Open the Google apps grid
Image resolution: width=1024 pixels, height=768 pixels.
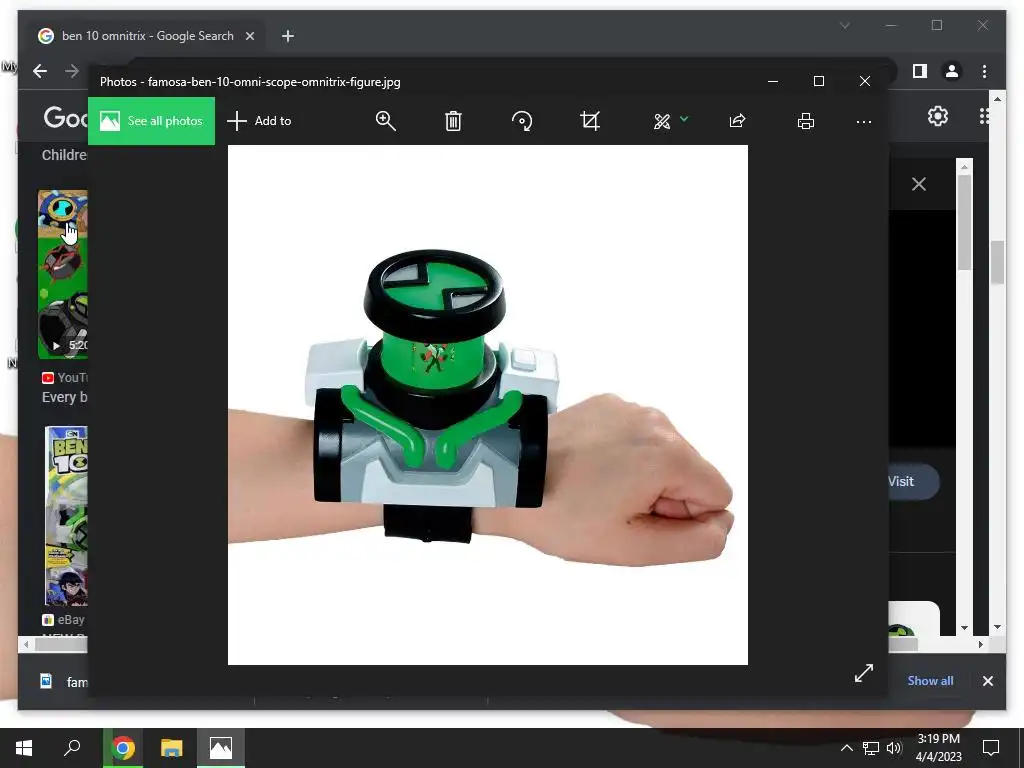point(984,116)
